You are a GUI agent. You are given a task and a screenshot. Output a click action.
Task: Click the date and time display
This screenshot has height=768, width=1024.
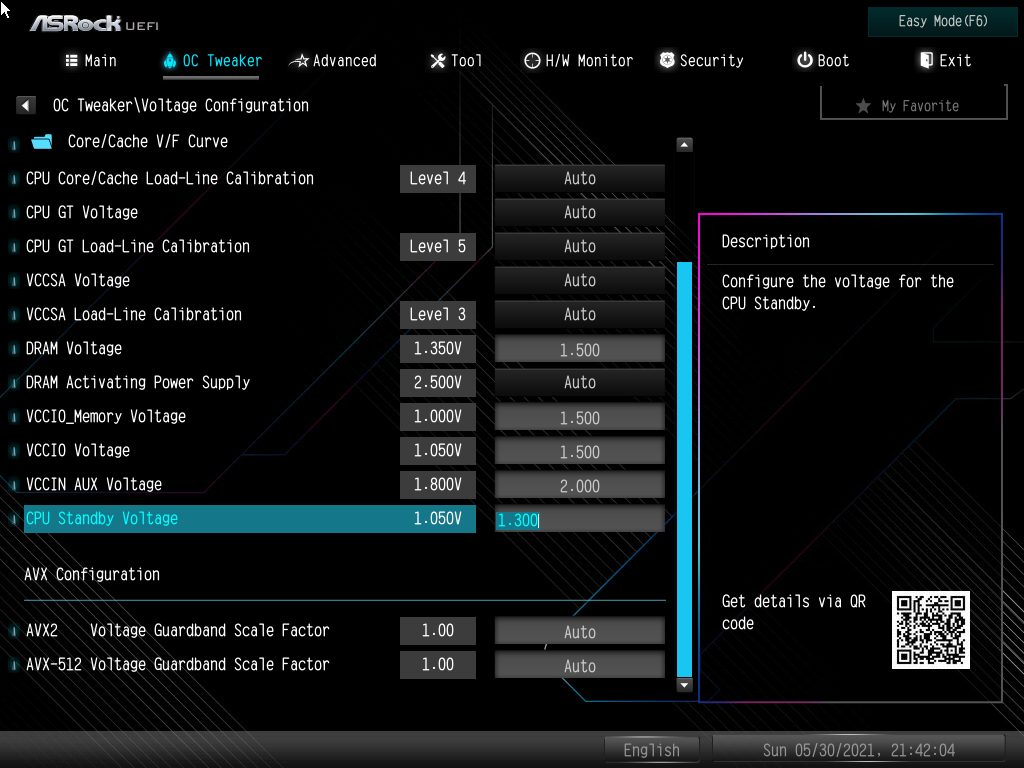[x=858, y=750]
